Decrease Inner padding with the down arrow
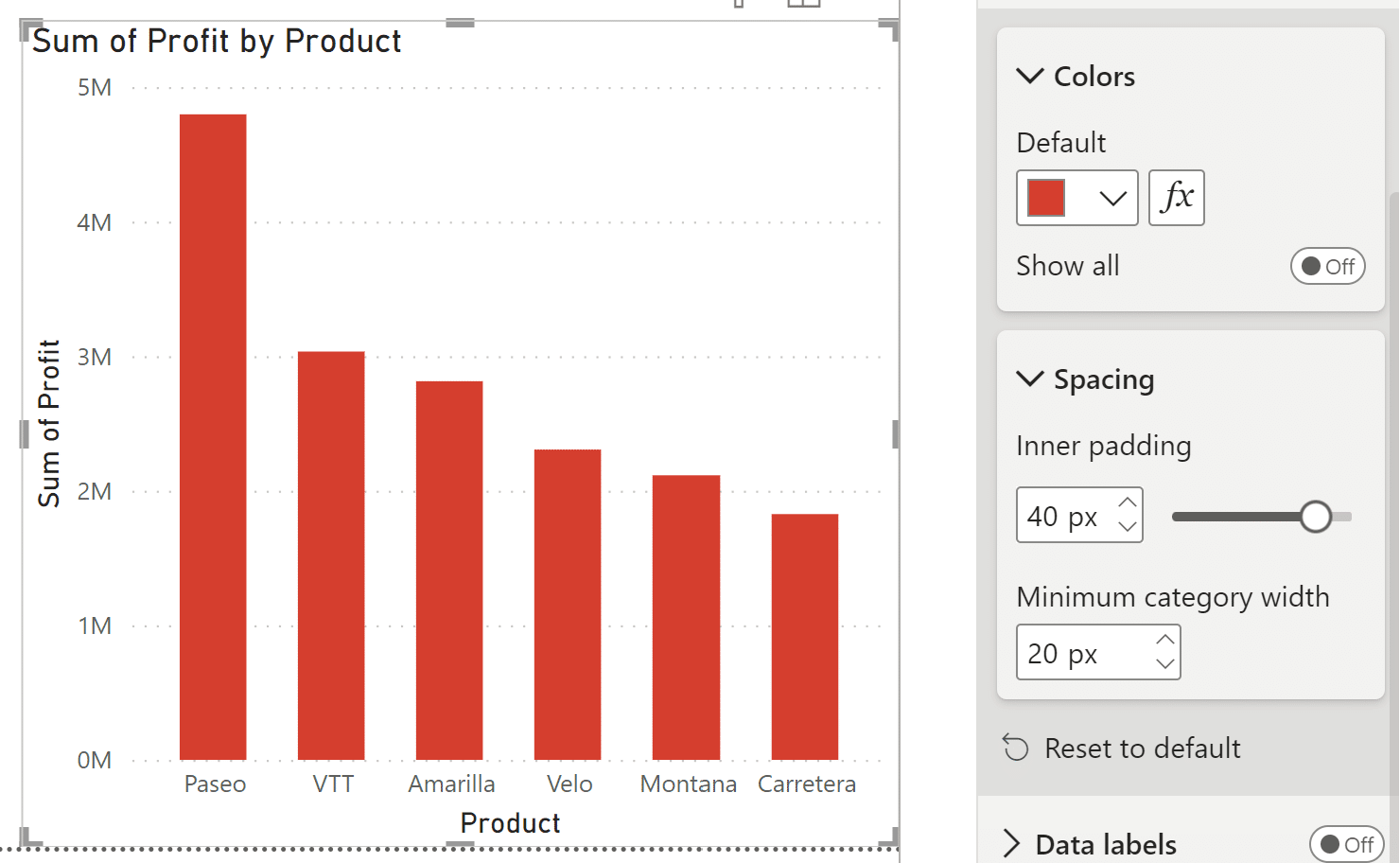Viewport: 1400px width, 863px height. (x=1127, y=527)
